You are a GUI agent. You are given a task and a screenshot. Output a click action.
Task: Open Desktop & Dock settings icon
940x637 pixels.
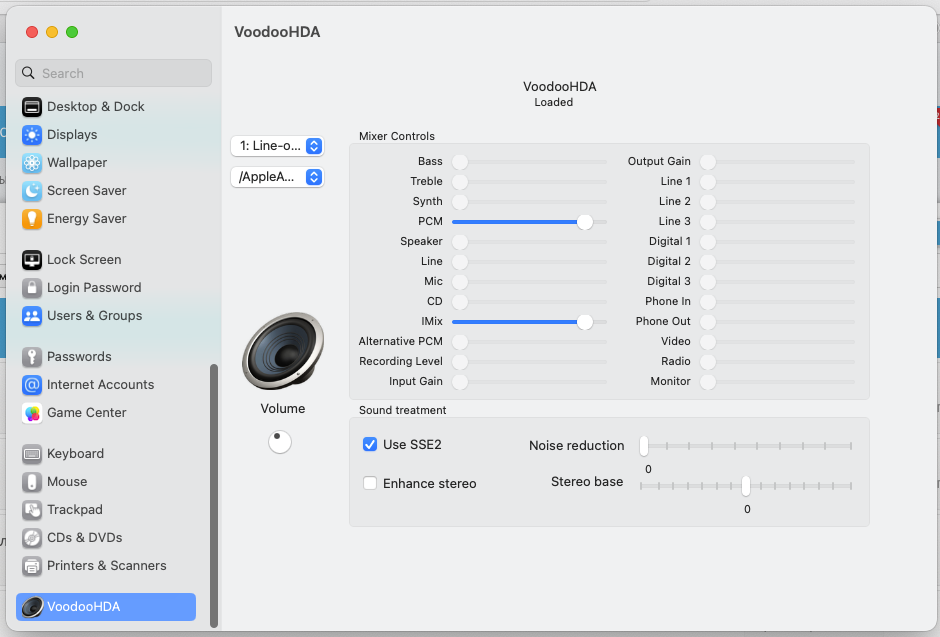[32, 107]
